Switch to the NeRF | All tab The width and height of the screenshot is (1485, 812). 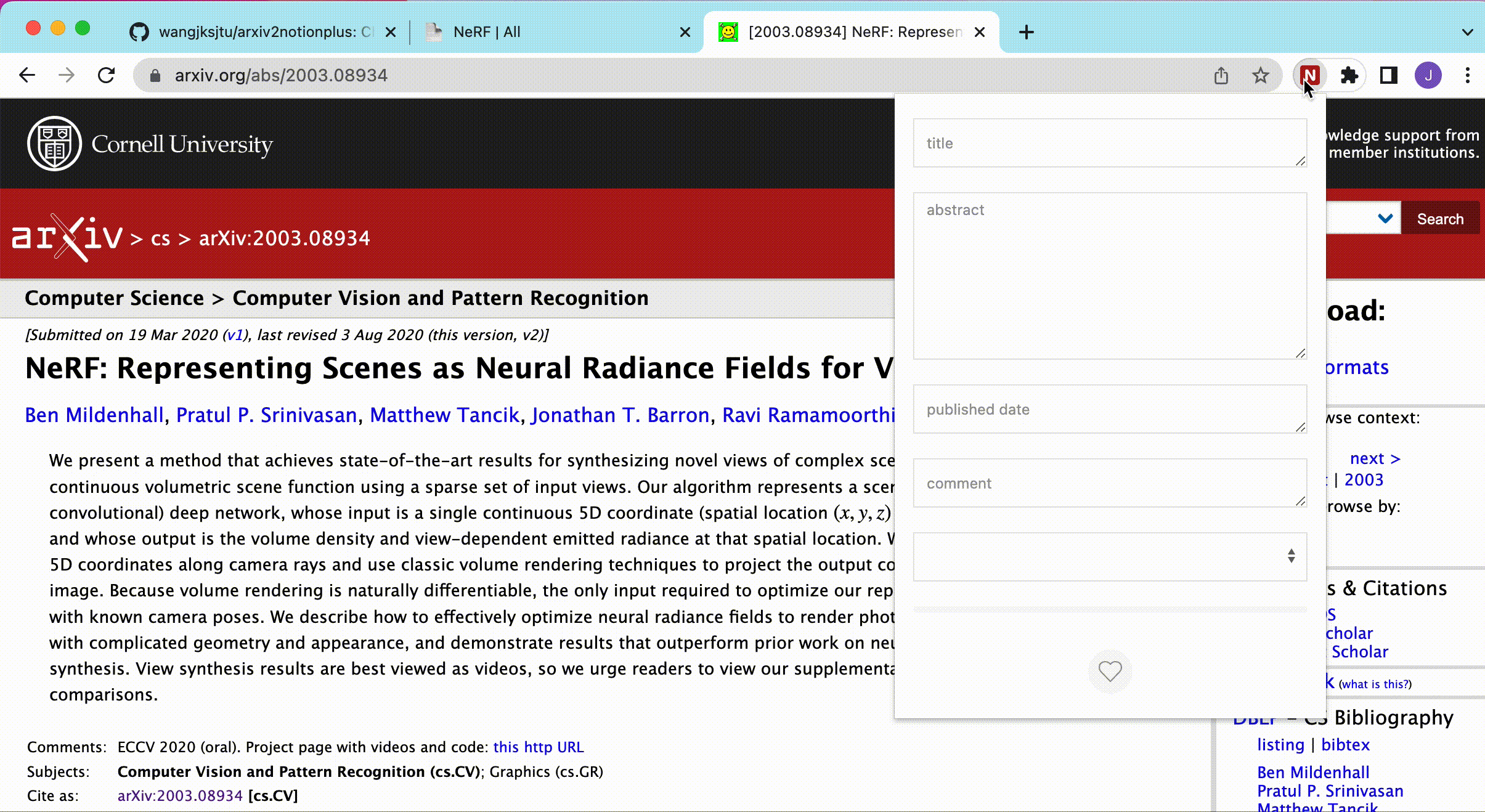click(487, 32)
